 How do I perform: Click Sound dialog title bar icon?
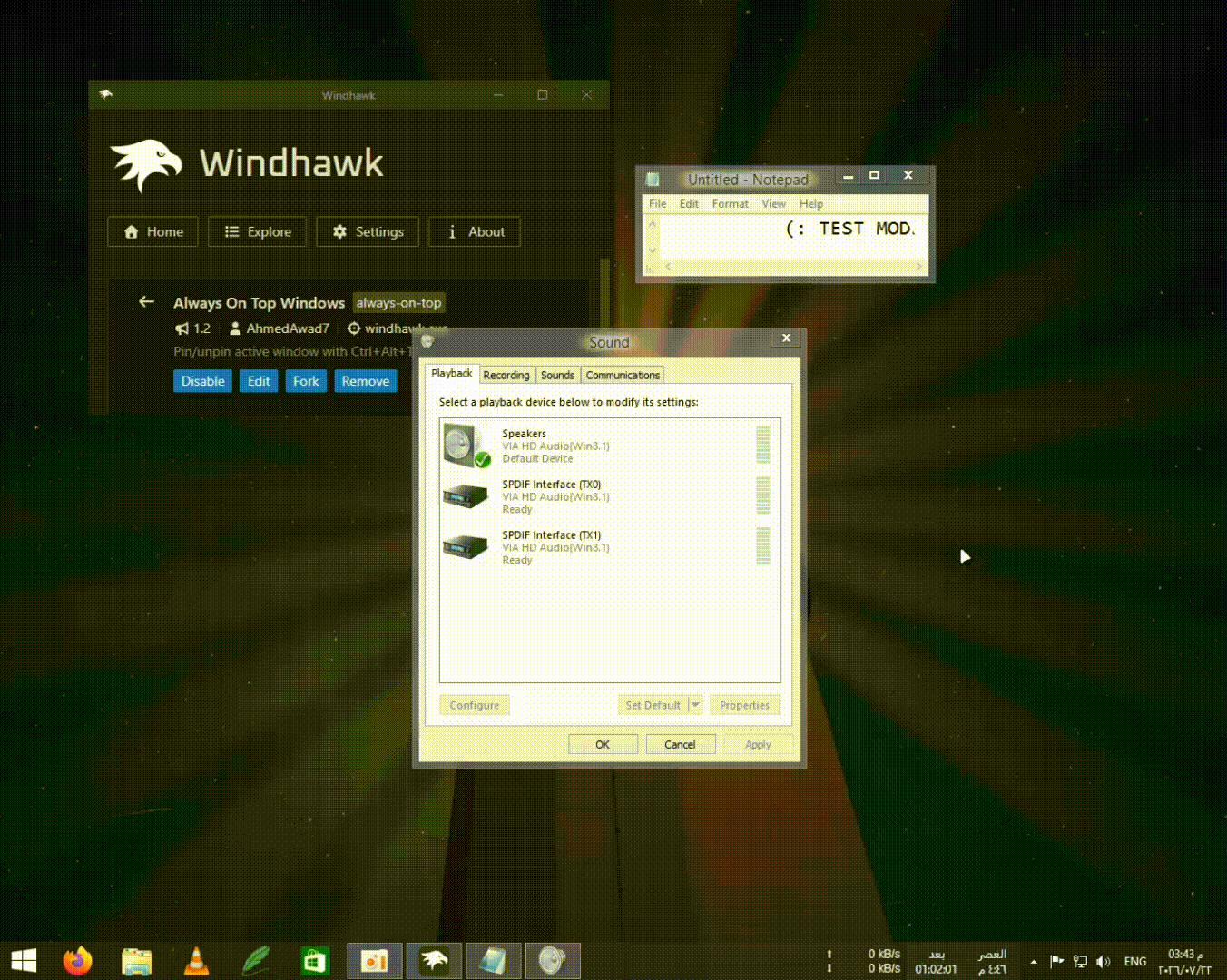pos(427,341)
